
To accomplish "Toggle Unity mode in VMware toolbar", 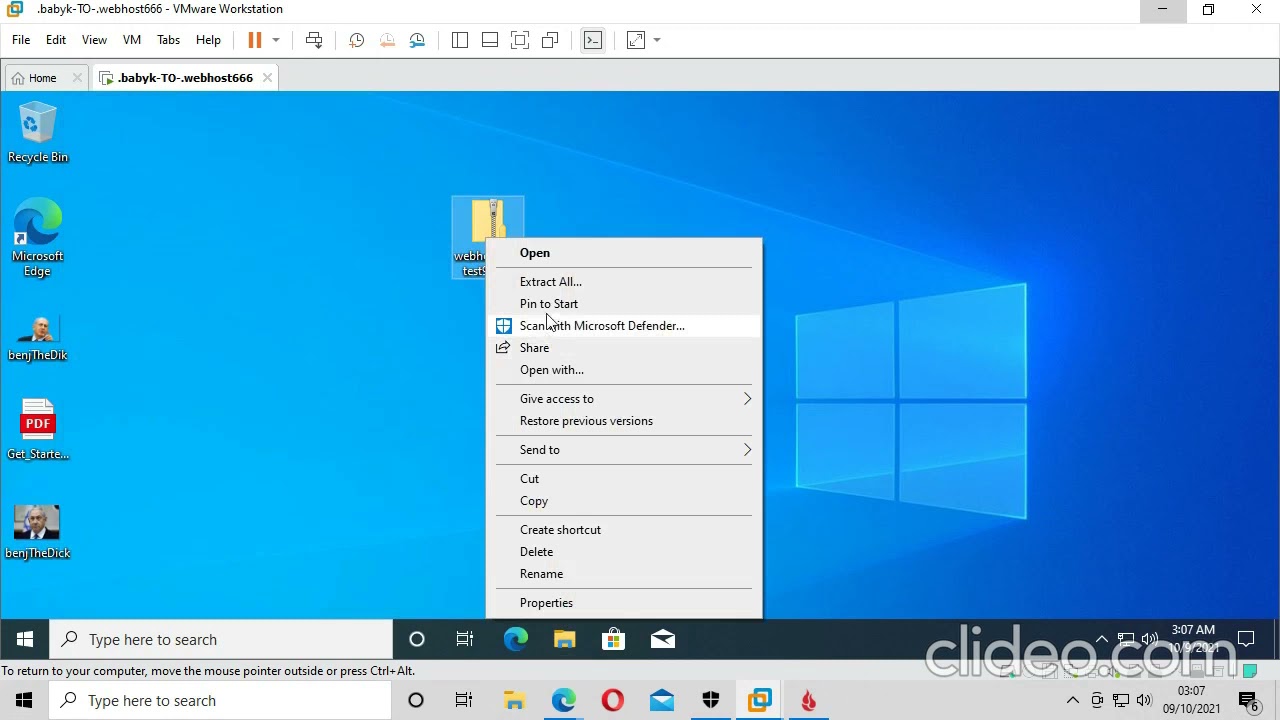I will [x=550, y=40].
